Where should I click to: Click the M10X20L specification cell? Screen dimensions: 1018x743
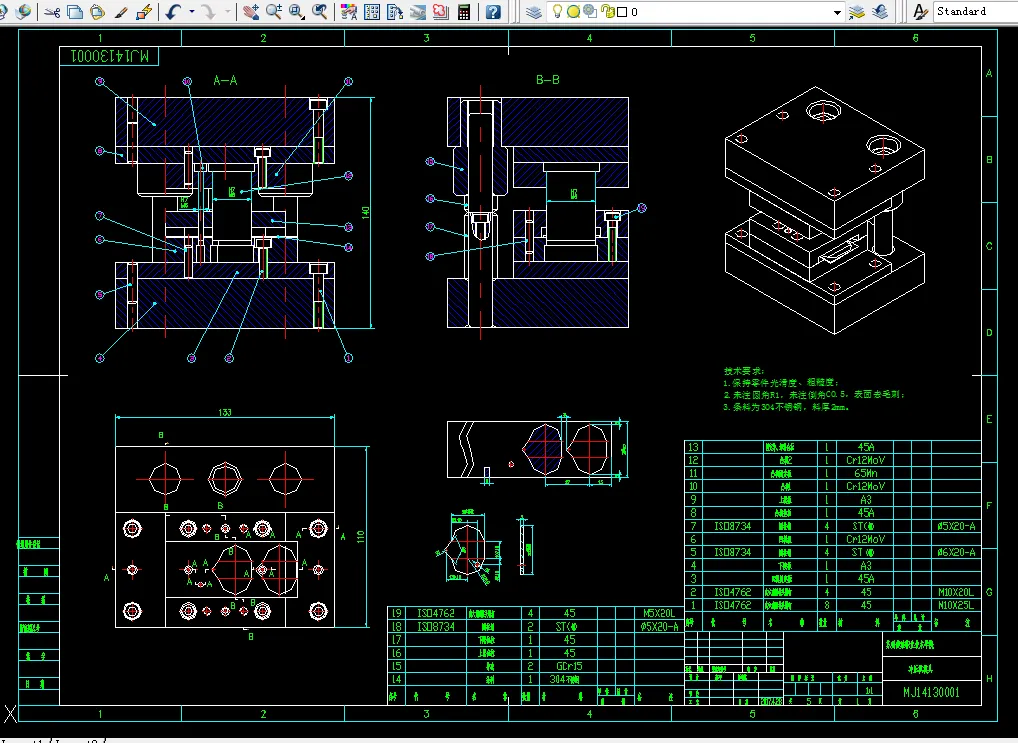[956, 592]
